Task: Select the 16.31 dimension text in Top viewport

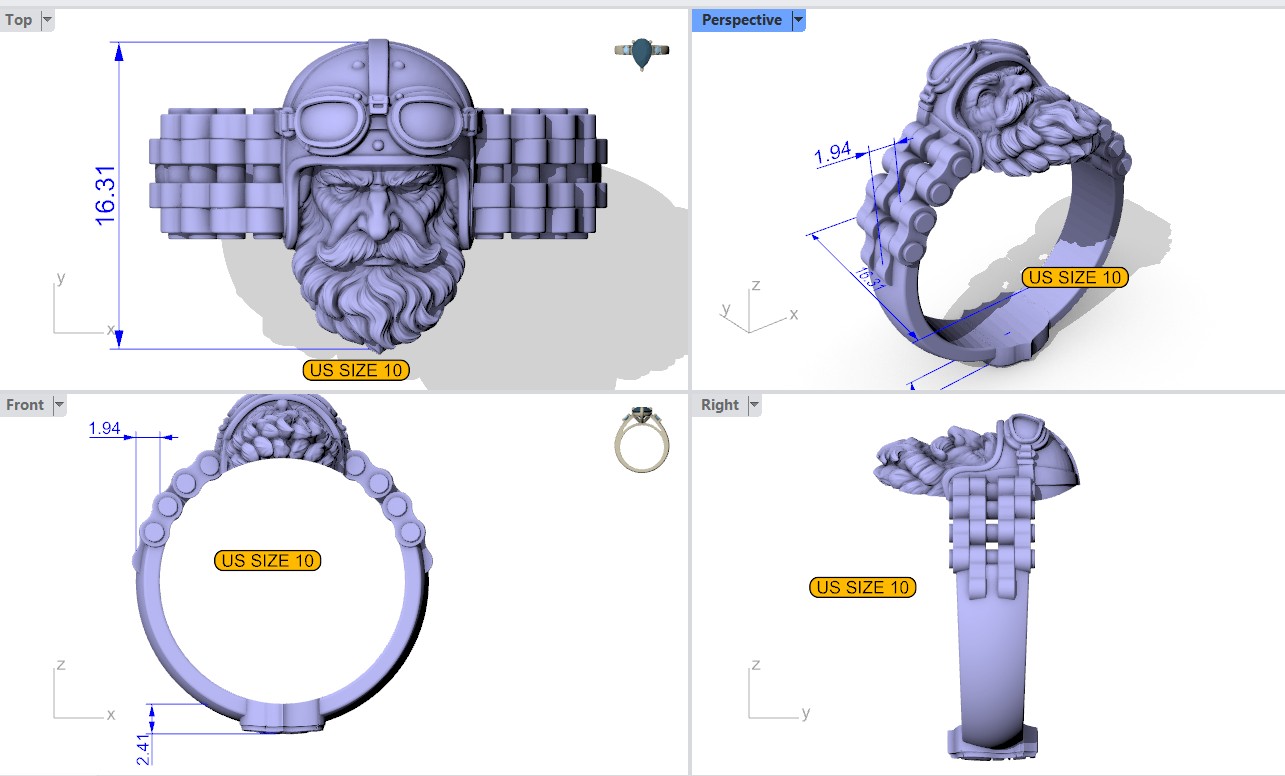Action: click(106, 195)
